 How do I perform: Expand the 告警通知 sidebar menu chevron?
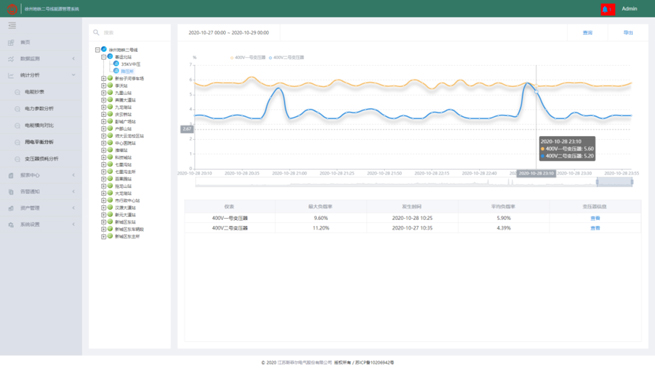pyautogui.click(x=74, y=192)
